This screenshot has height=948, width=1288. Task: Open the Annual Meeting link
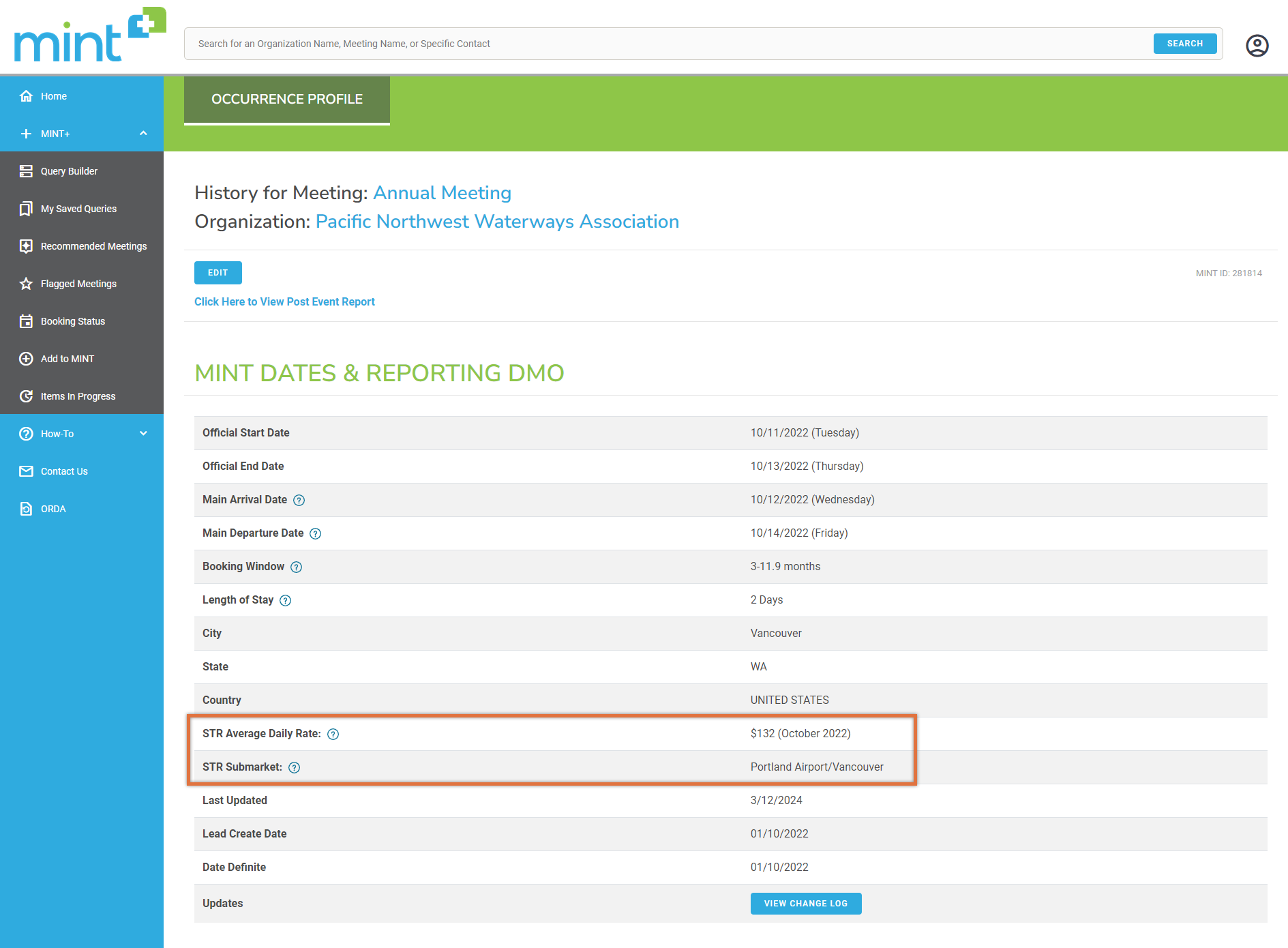(442, 193)
